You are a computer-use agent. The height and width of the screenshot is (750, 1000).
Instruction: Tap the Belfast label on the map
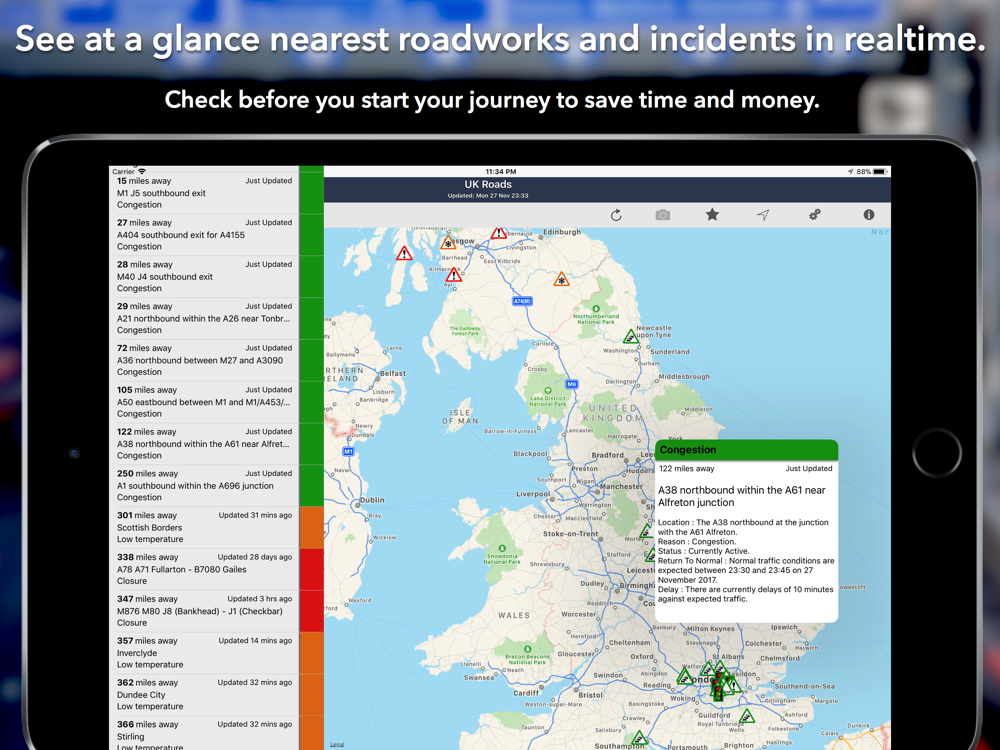[393, 374]
